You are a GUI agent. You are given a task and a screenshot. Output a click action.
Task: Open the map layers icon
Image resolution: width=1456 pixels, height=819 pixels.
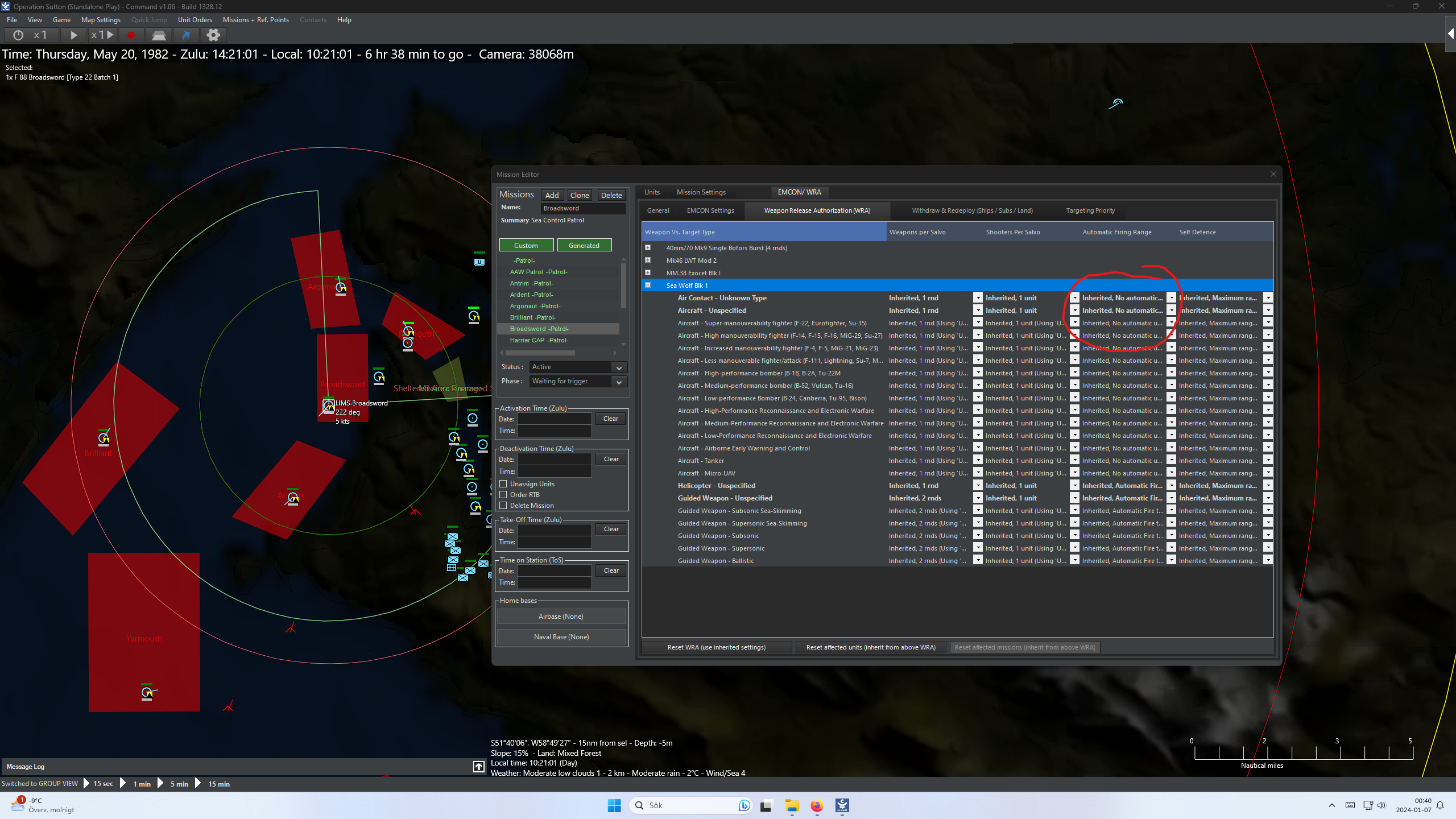(159, 35)
